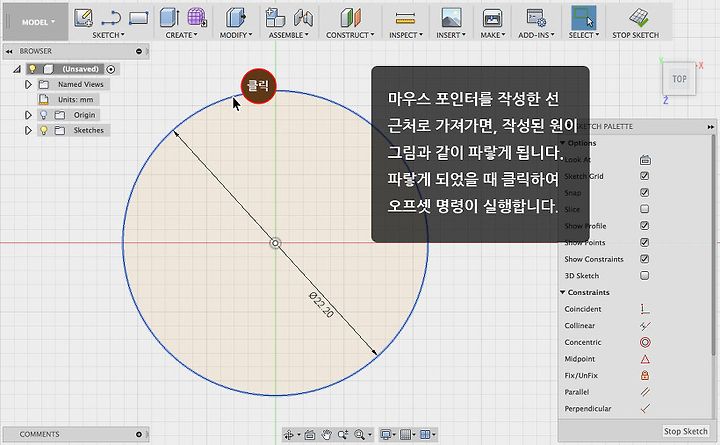Select the Rectangle sketch tool icon

(x=139, y=18)
